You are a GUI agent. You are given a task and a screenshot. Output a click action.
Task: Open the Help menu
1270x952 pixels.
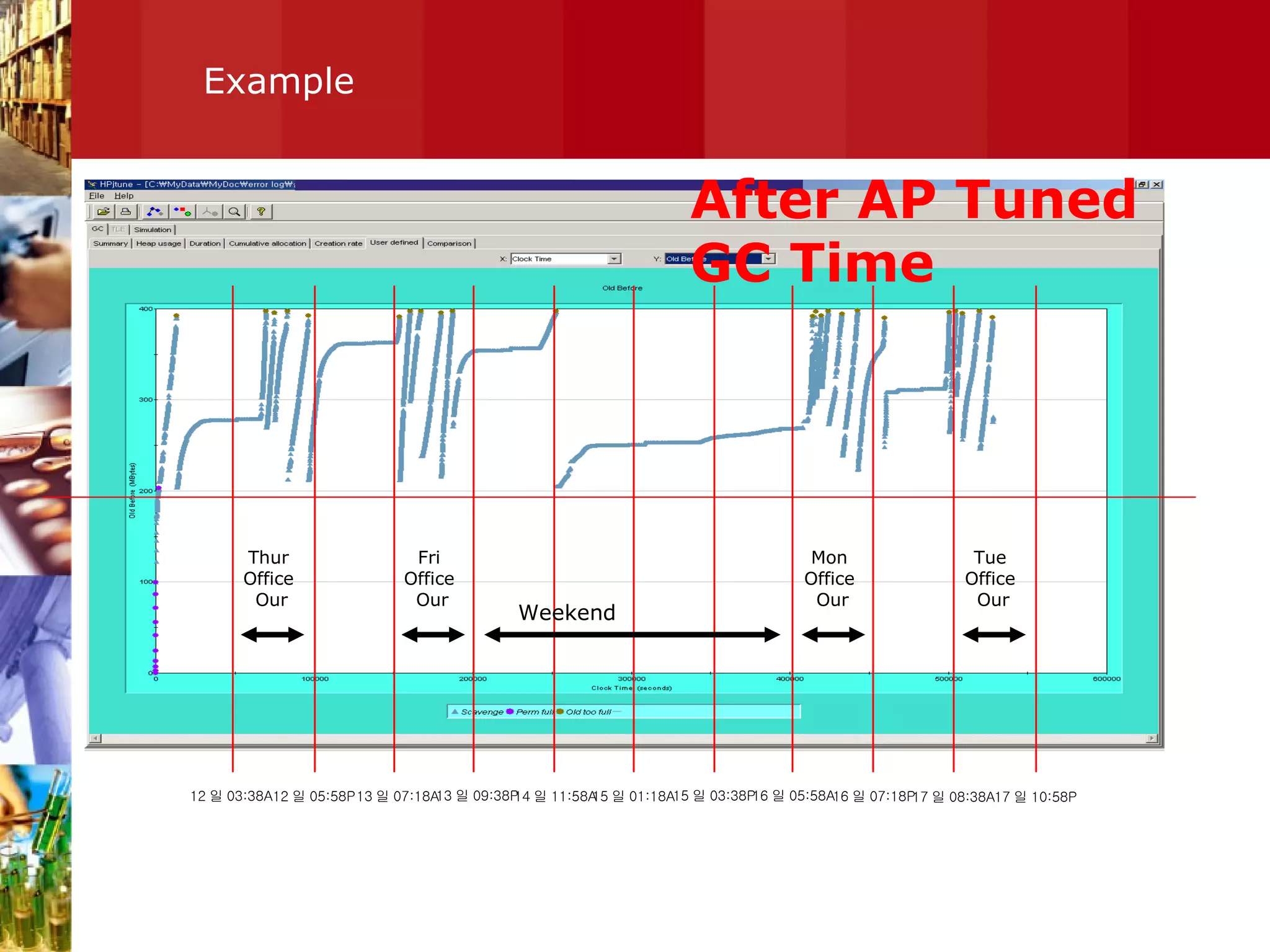click(x=124, y=196)
